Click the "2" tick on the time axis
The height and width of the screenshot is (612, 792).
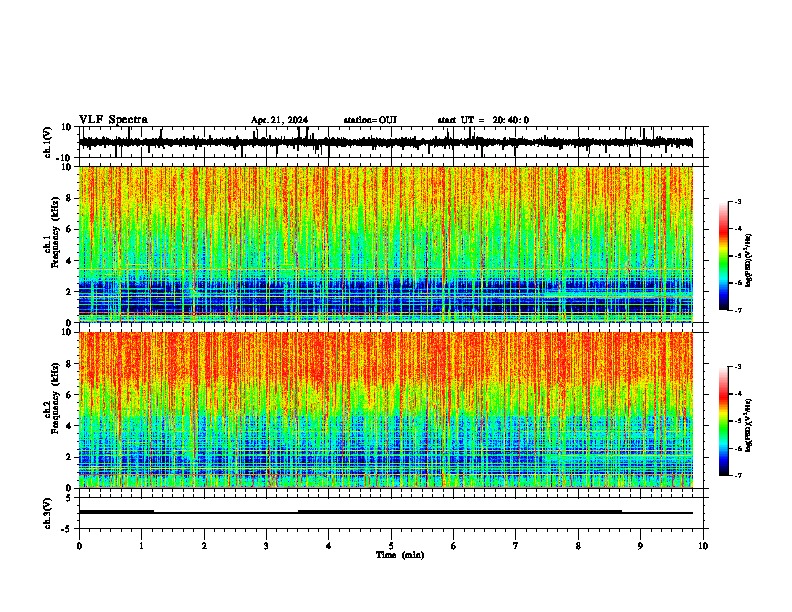coord(204,546)
